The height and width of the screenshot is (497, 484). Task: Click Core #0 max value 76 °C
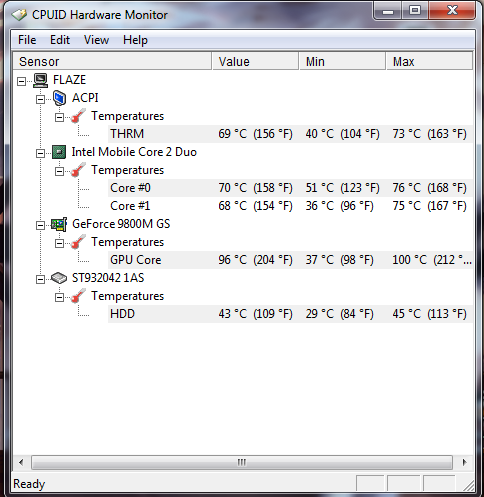click(x=429, y=188)
